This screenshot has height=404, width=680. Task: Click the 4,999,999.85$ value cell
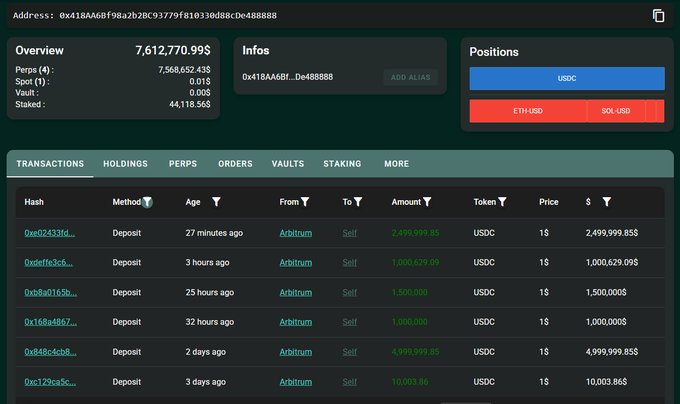point(611,352)
